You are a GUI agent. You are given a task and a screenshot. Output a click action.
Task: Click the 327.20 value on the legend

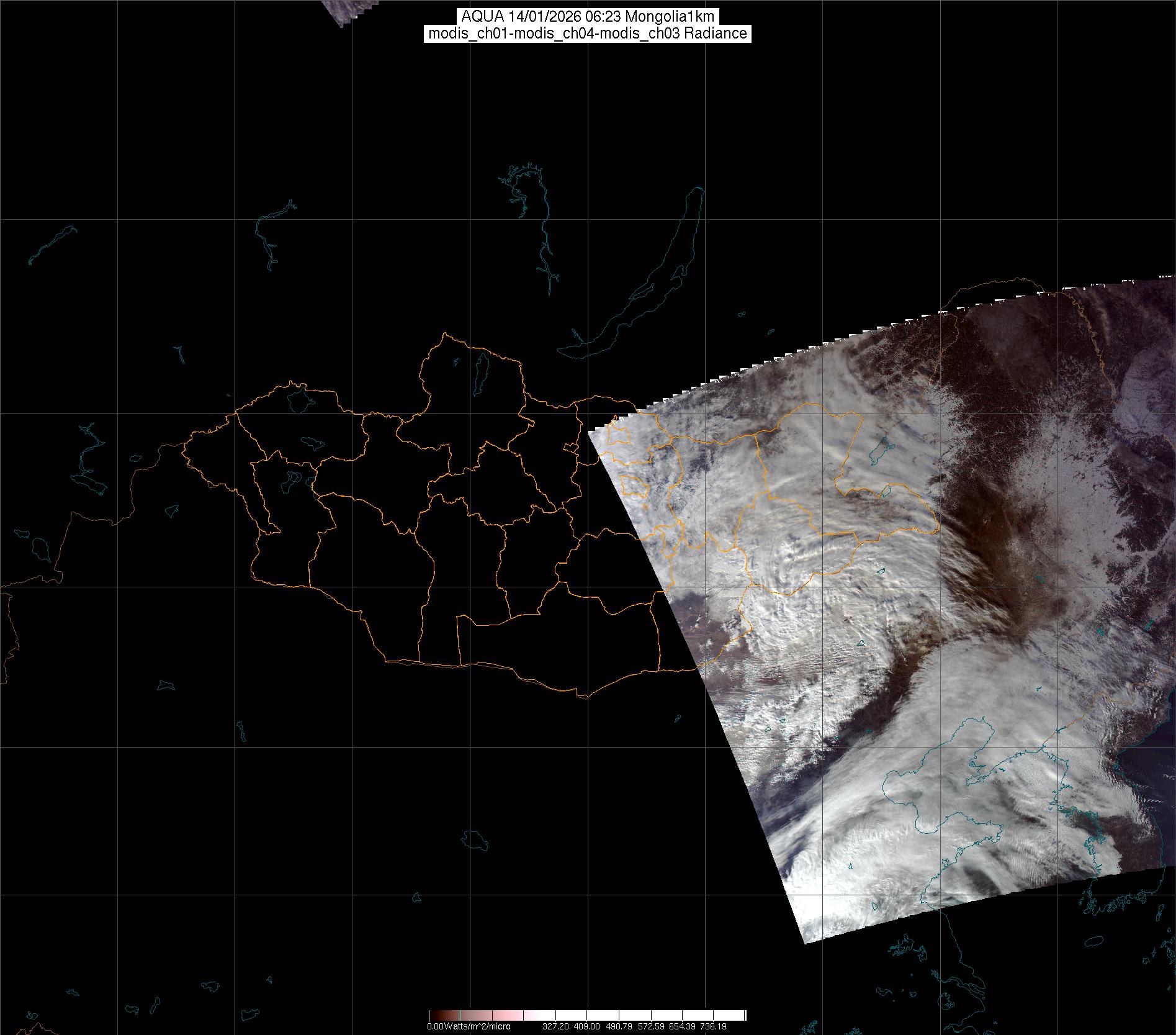click(555, 1026)
